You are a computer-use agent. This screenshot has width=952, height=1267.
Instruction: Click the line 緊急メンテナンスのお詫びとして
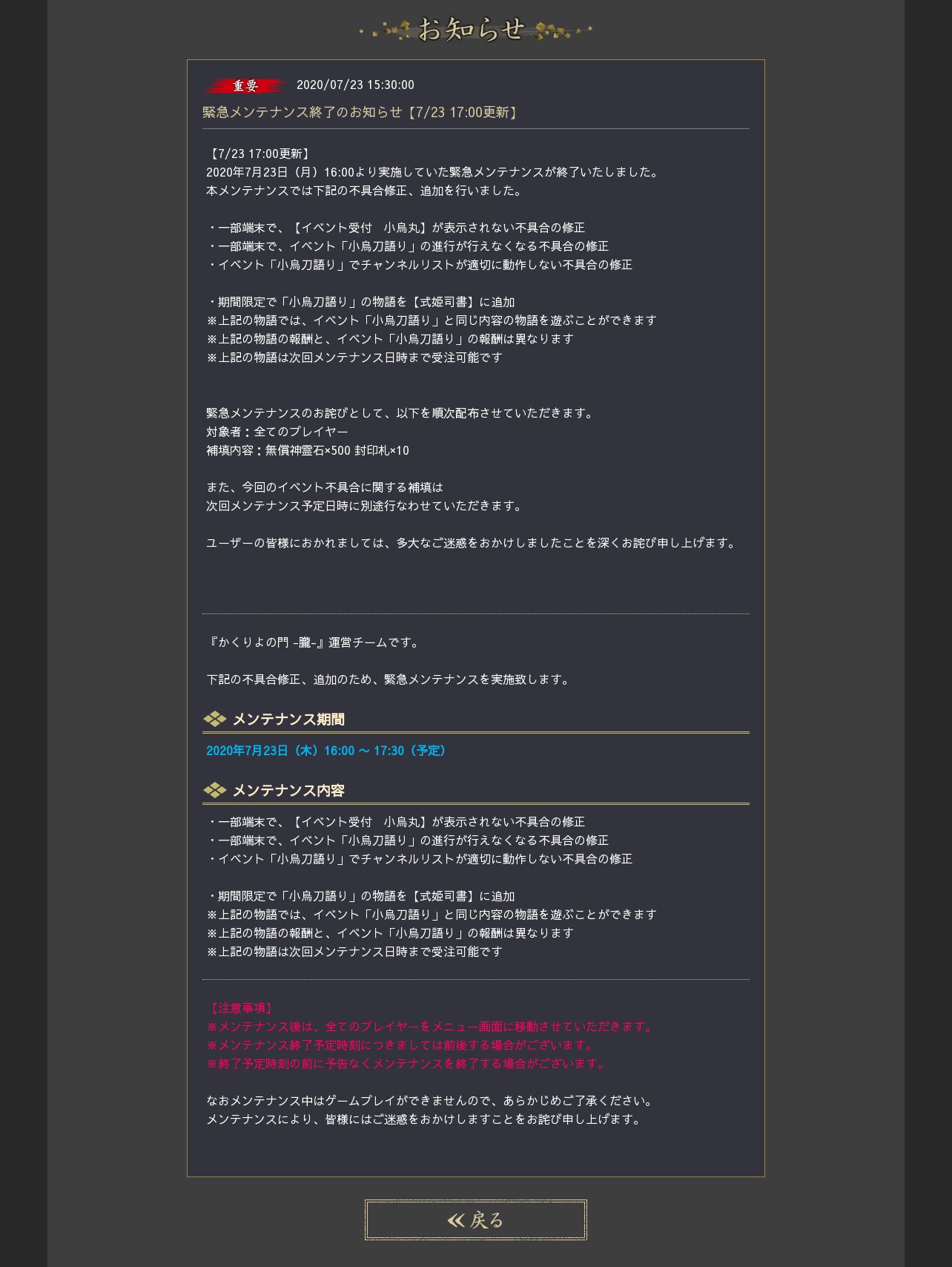tap(402, 413)
